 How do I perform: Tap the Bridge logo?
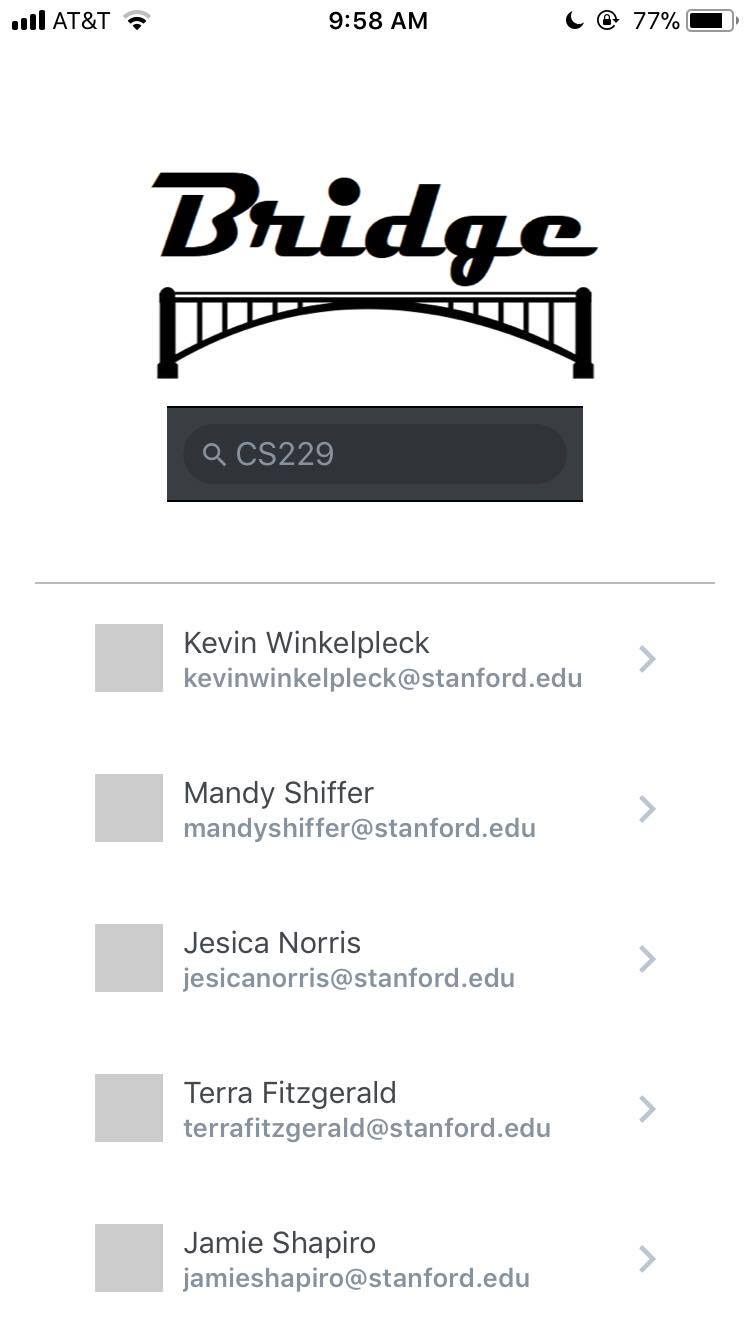coord(375,275)
